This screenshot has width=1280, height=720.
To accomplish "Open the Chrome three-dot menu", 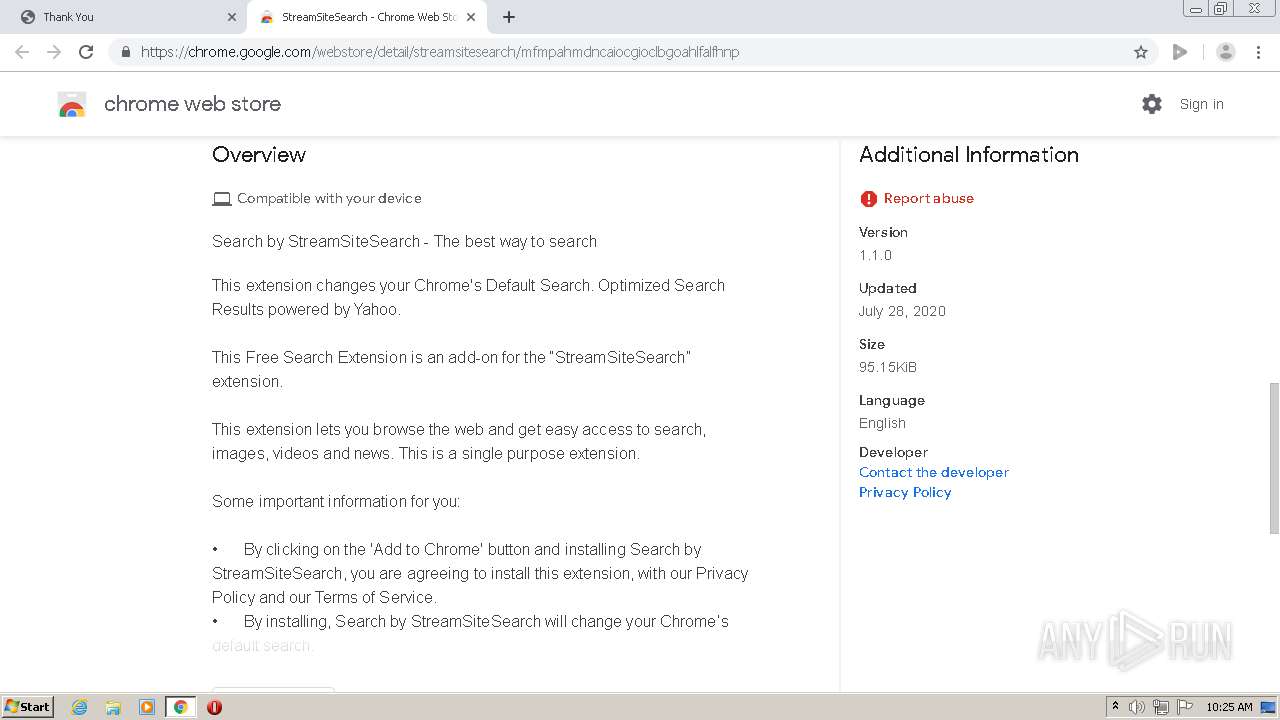I will point(1258,52).
